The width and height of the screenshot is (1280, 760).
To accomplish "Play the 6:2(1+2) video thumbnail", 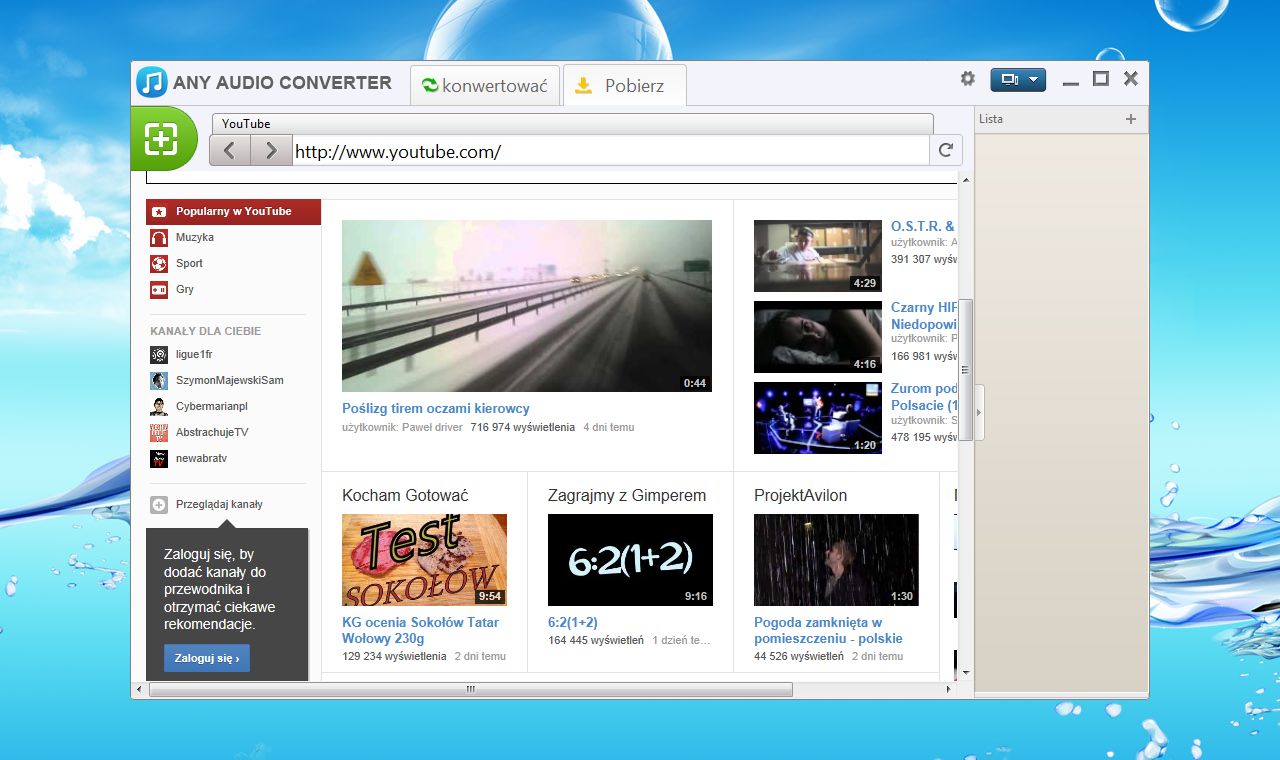I will (x=630, y=560).
